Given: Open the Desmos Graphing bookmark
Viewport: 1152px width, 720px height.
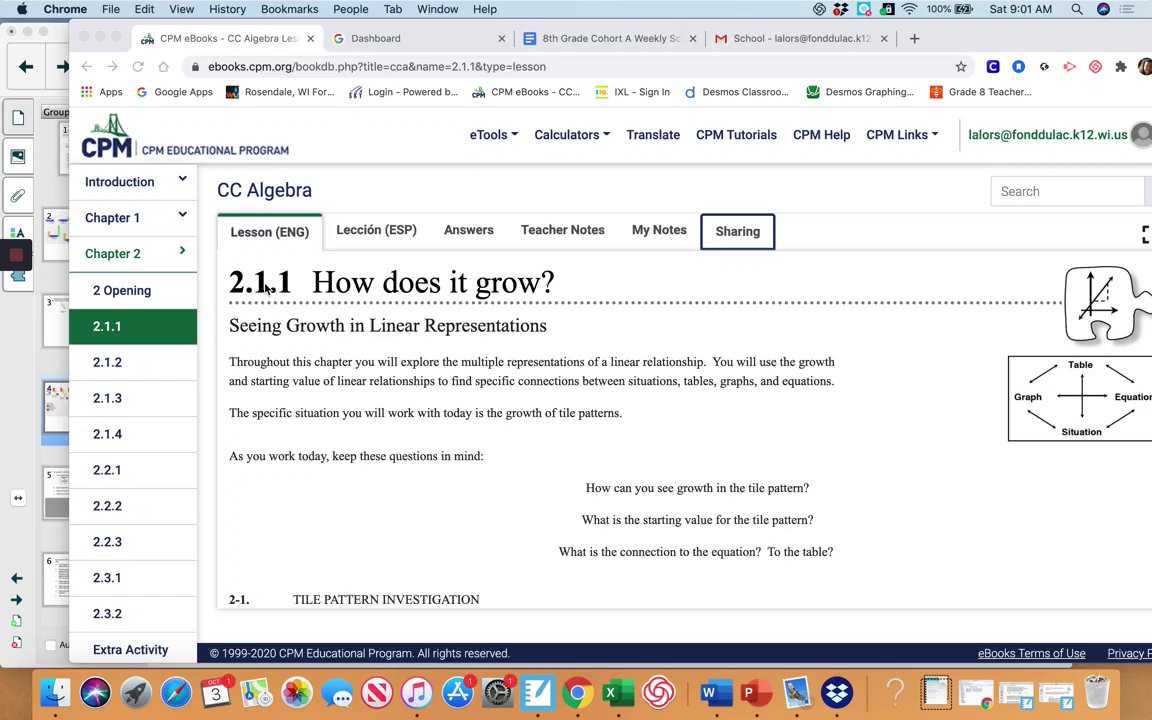Looking at the screenshot, I should (860, 92).
